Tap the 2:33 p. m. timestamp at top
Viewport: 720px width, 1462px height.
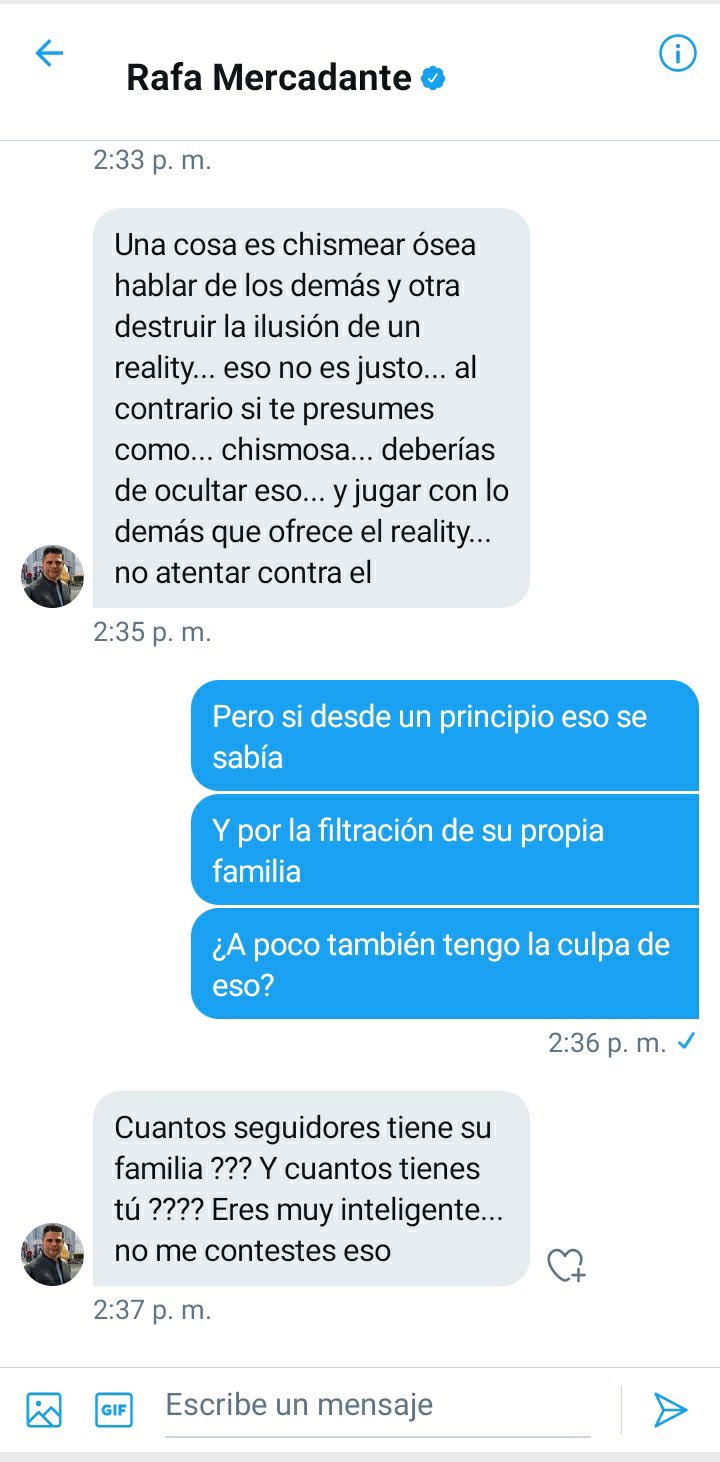[152, 160]
